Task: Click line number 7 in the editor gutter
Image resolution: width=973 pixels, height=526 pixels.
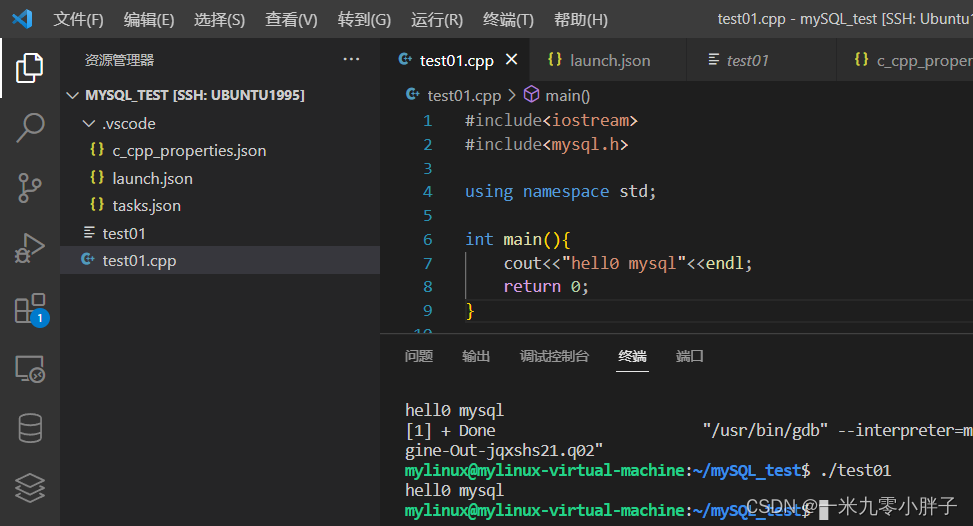Action: pyautogui.click(x=428, y=263)
